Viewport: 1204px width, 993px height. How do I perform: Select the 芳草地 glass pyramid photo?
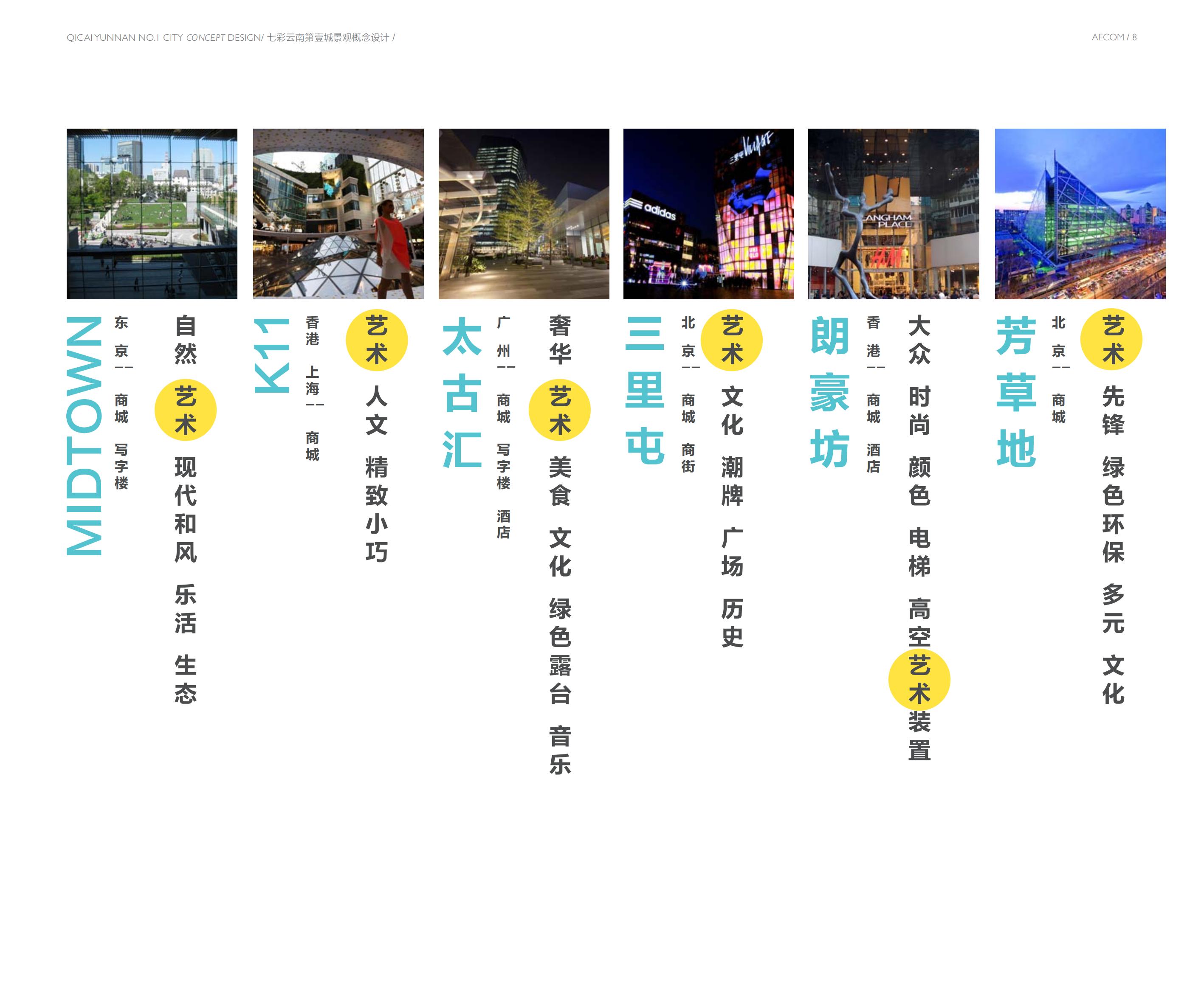(1080, 214)
